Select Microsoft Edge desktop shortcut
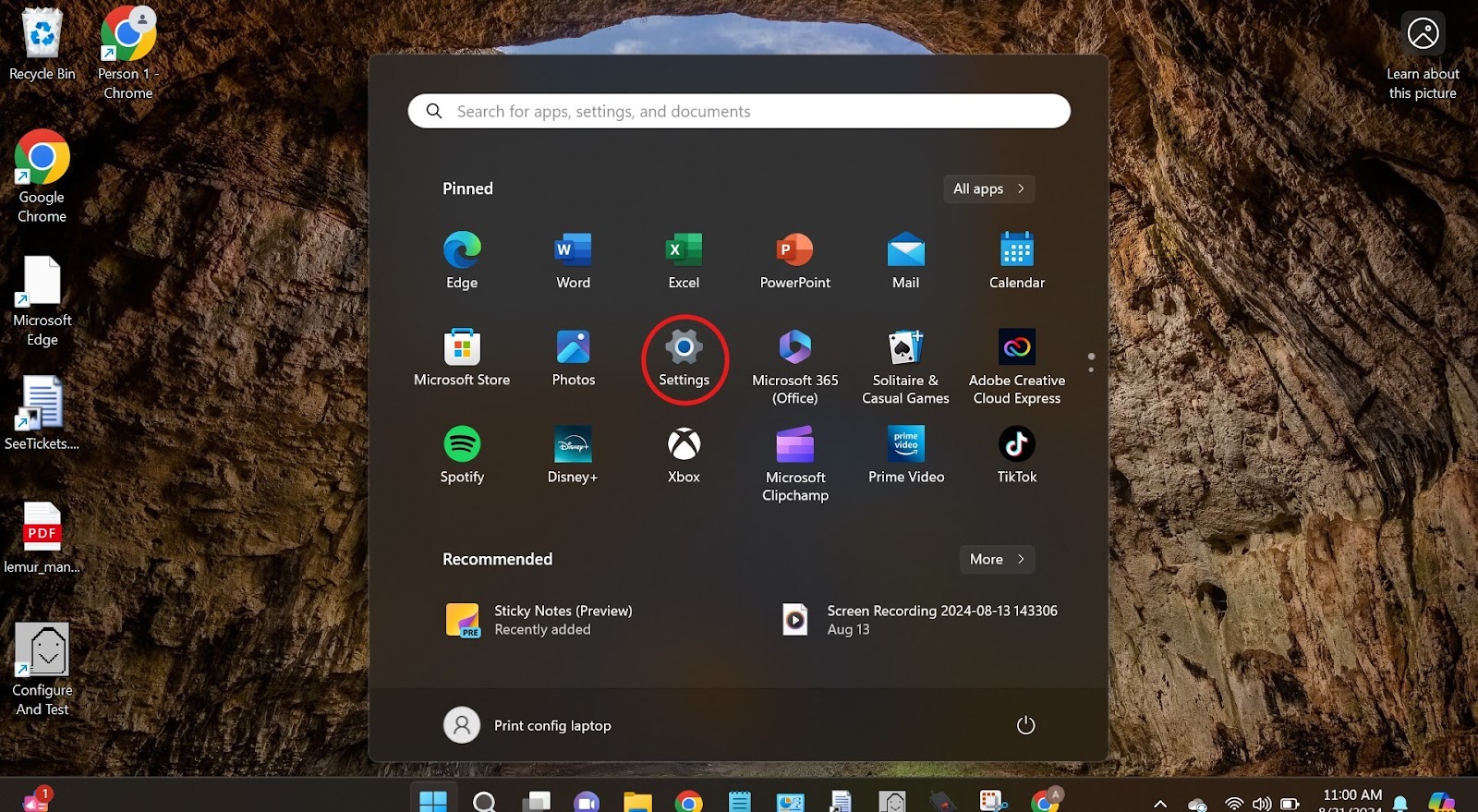 (42, 300)
